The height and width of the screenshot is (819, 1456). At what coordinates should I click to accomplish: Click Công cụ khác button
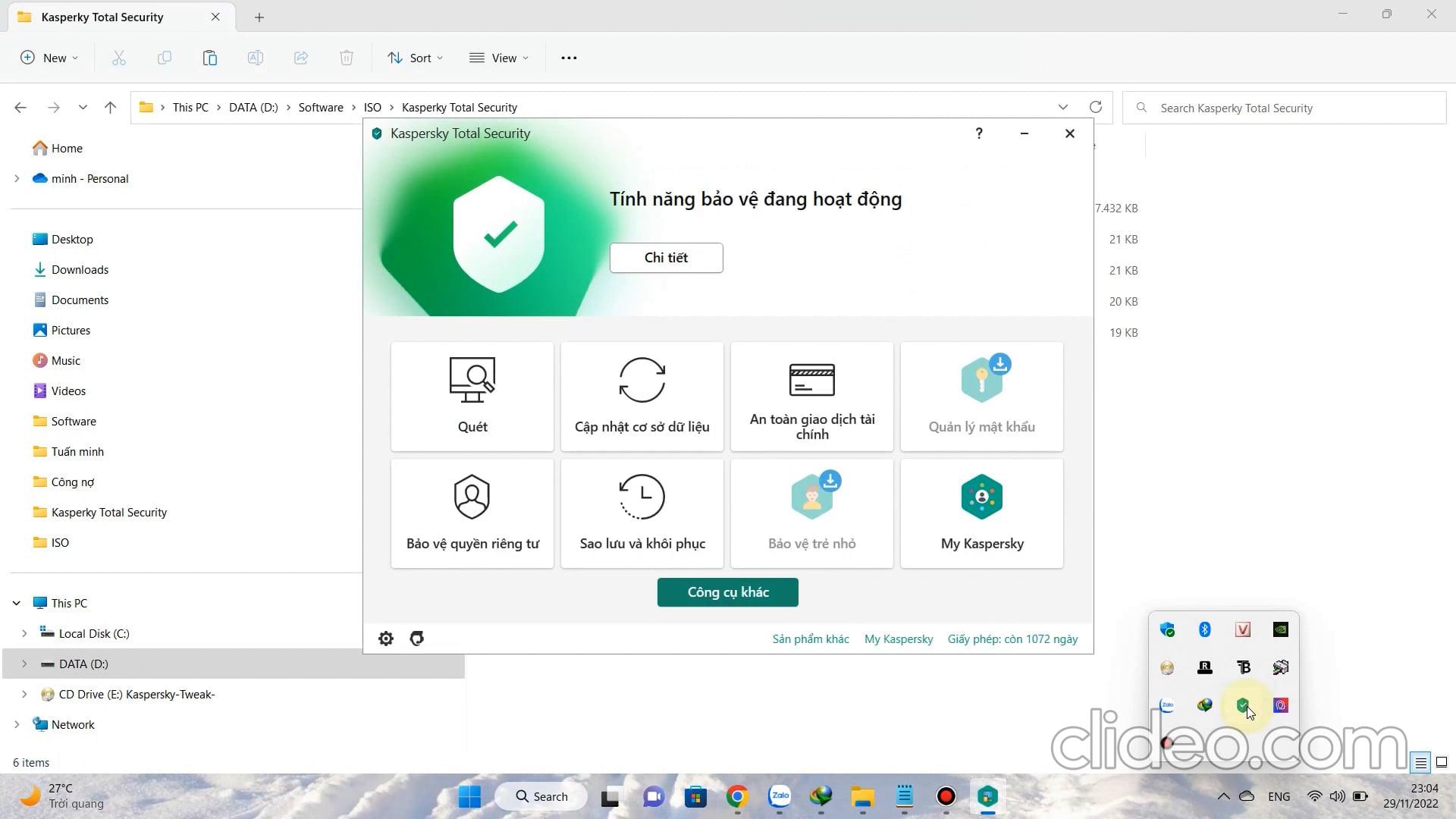click(x=727, y=592)
